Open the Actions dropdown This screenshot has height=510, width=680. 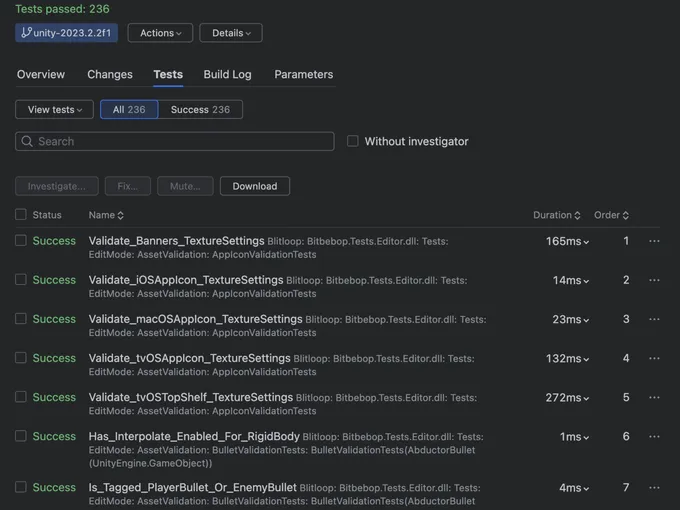(160, 33)
